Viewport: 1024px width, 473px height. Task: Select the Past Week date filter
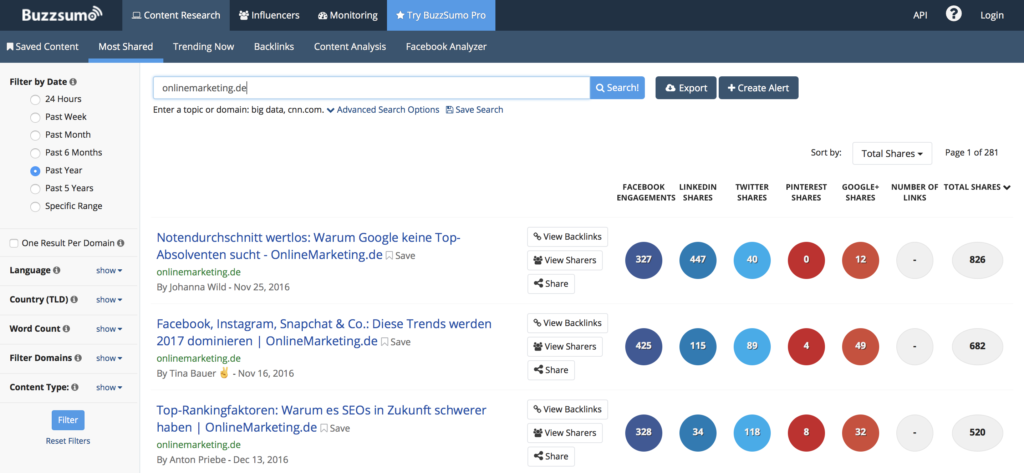[x=35, y=117]
